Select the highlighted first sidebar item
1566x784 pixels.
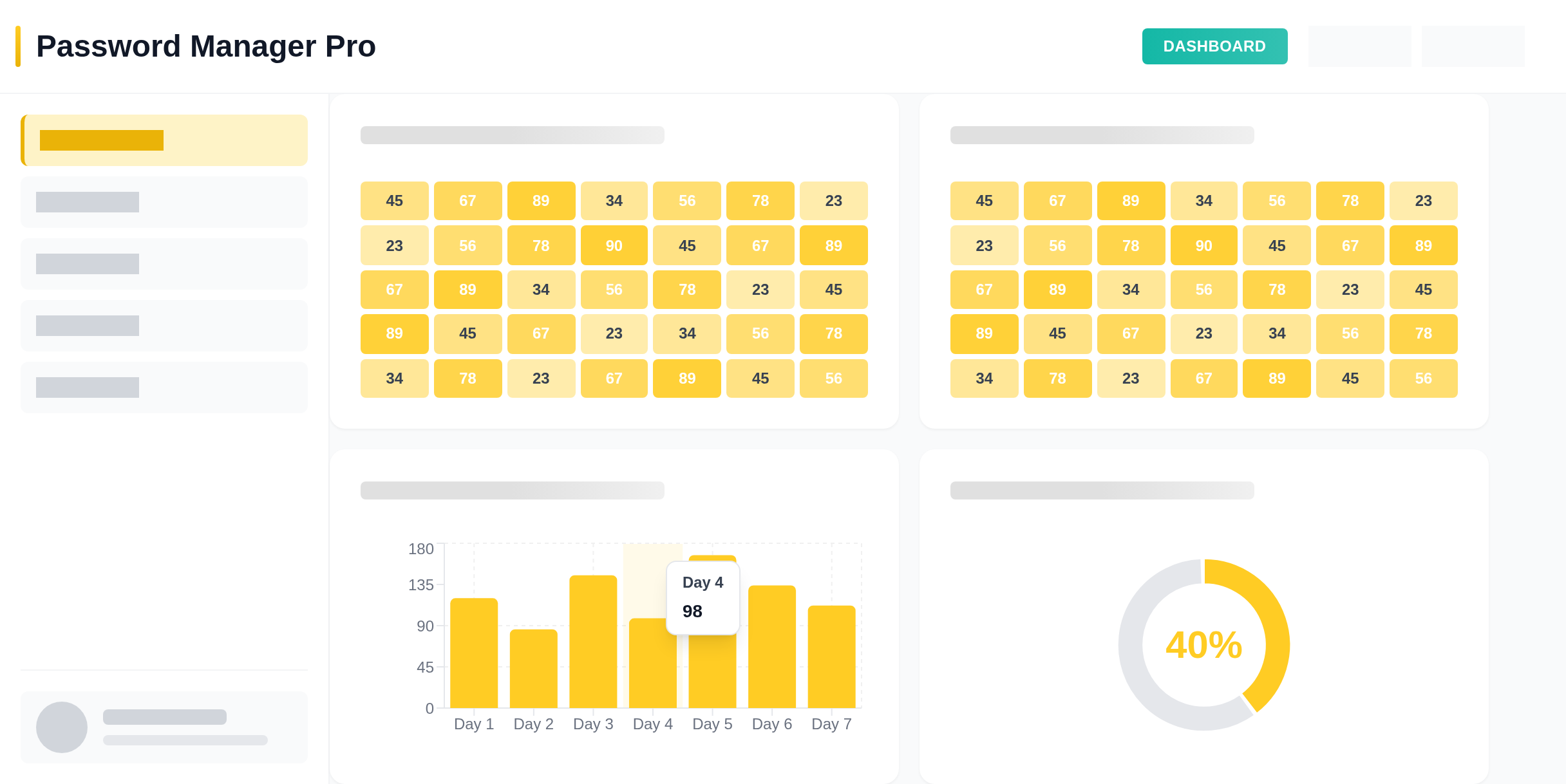(x=164, y=140)
